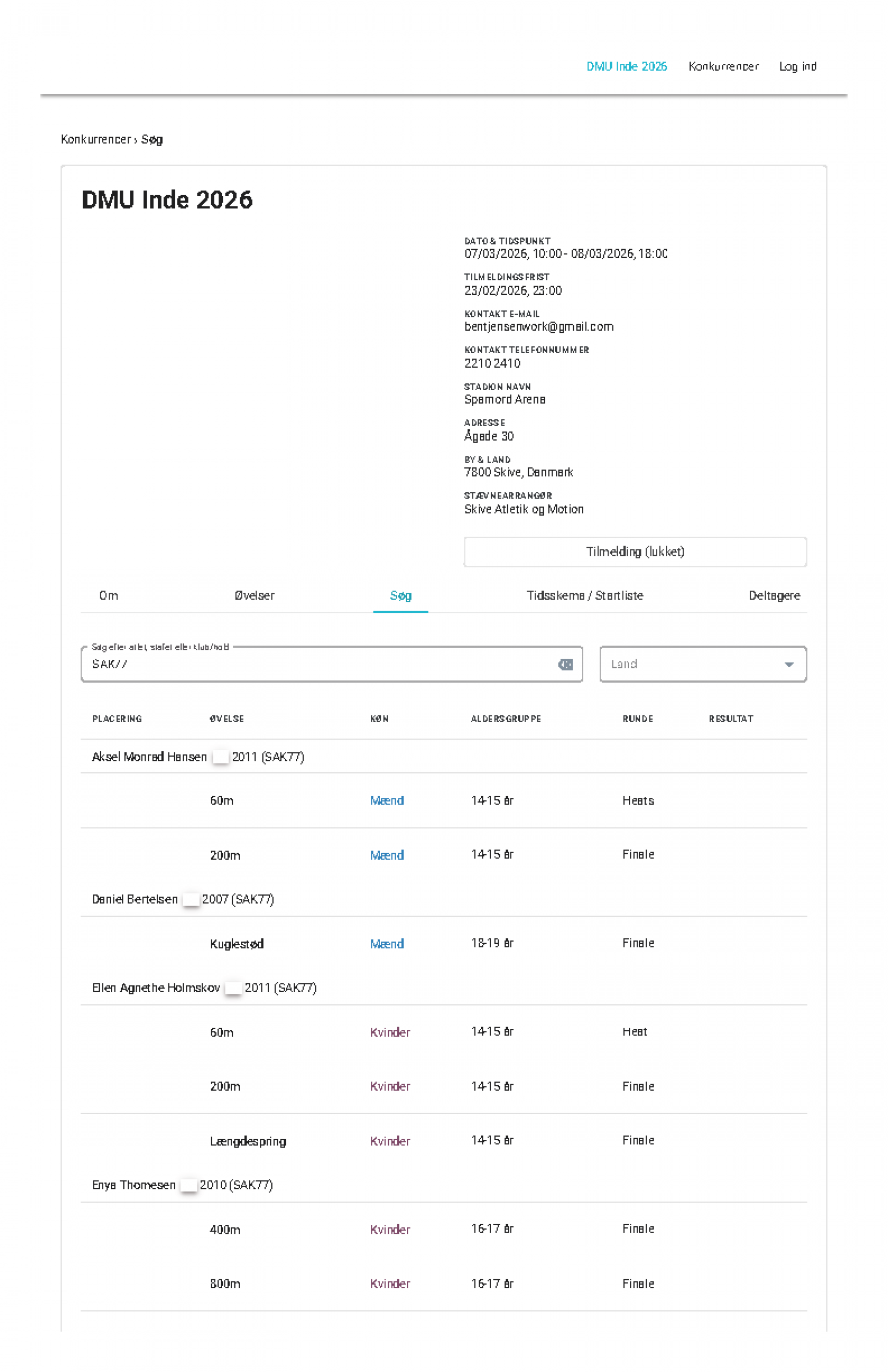The height and width of the screenshot is (1372, 888).
Task: Click Kvinder link in the 800m row
Action: point(390,1283)
